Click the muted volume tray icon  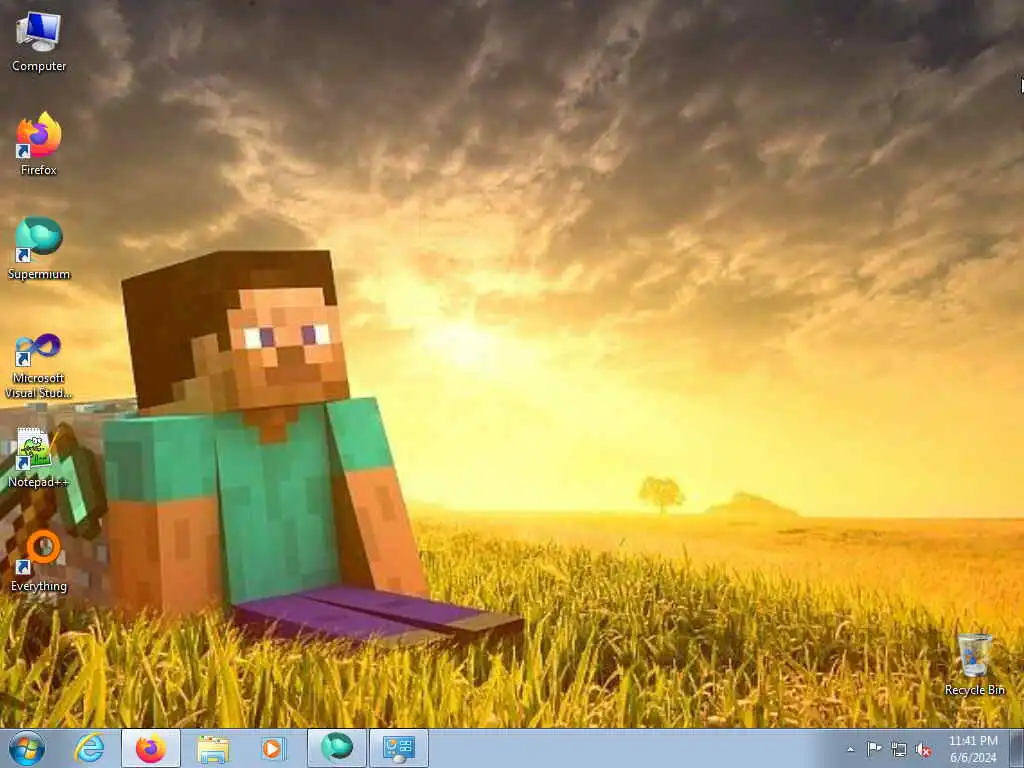tap(923, 750)
